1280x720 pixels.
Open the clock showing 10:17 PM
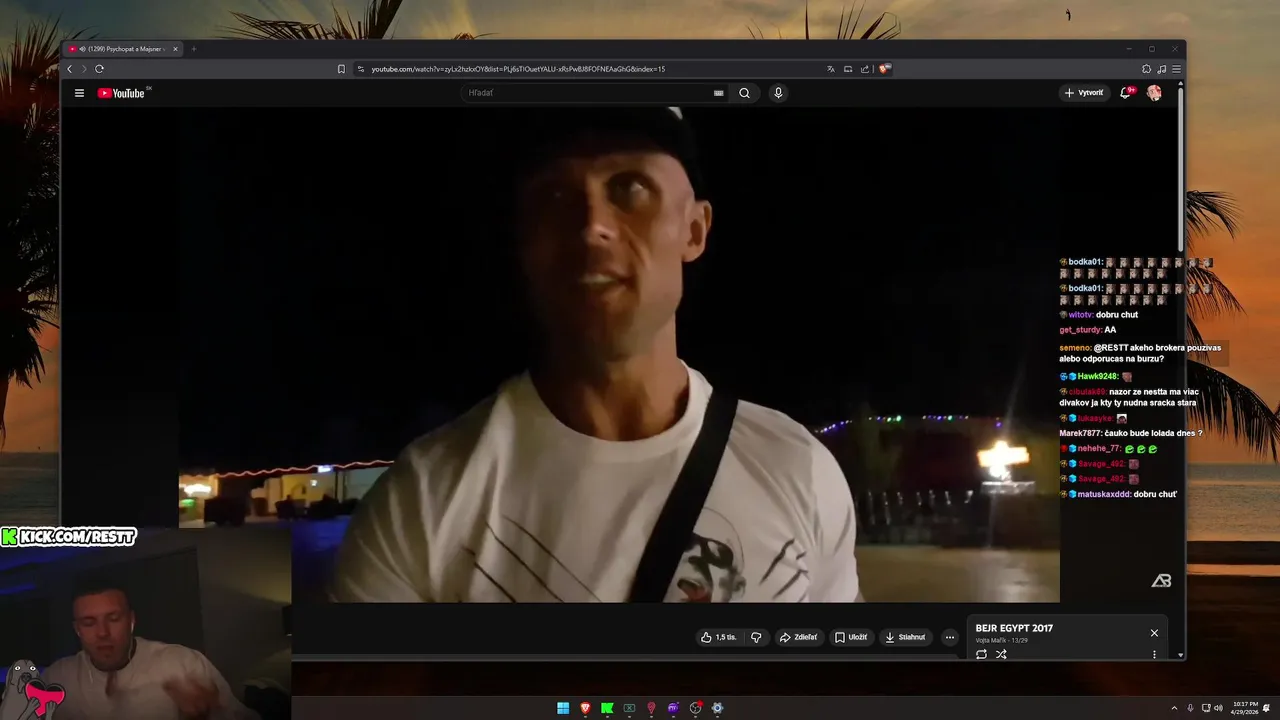(1245, 708)
